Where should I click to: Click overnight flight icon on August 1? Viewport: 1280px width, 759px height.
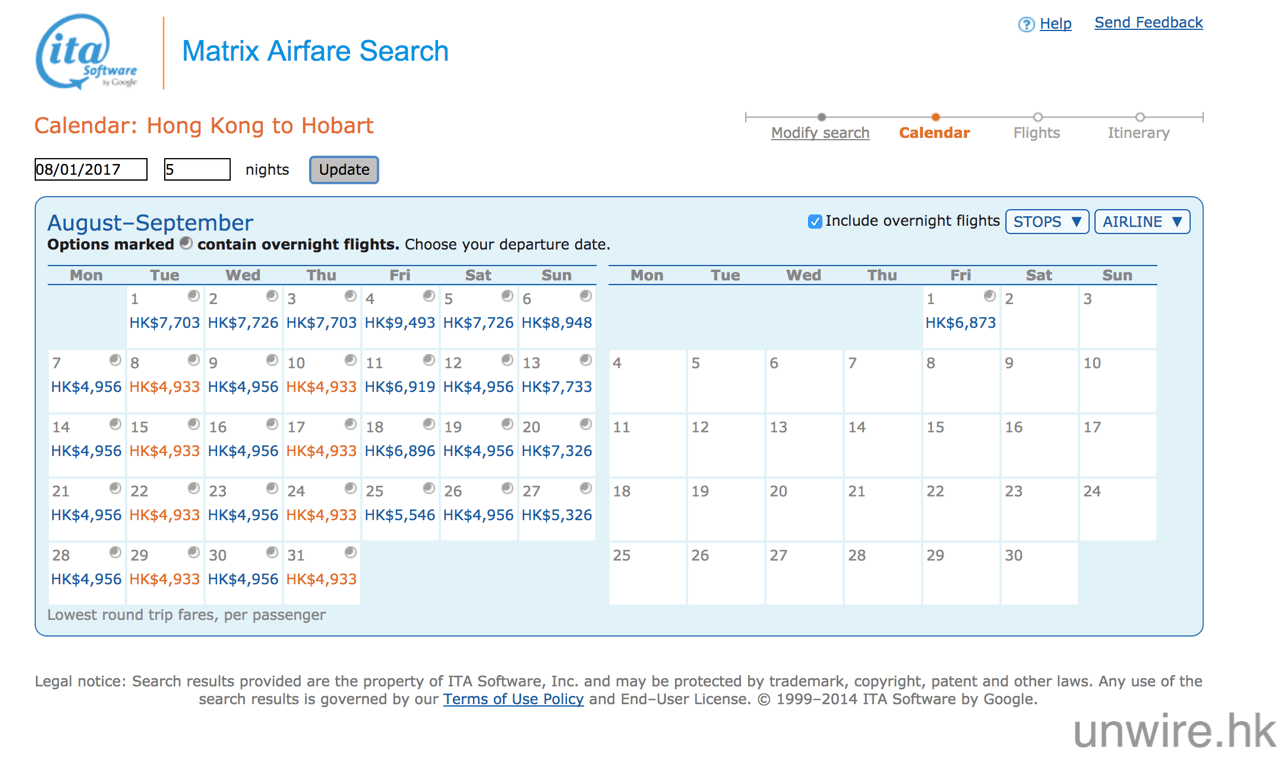click(x=193, y=296)
